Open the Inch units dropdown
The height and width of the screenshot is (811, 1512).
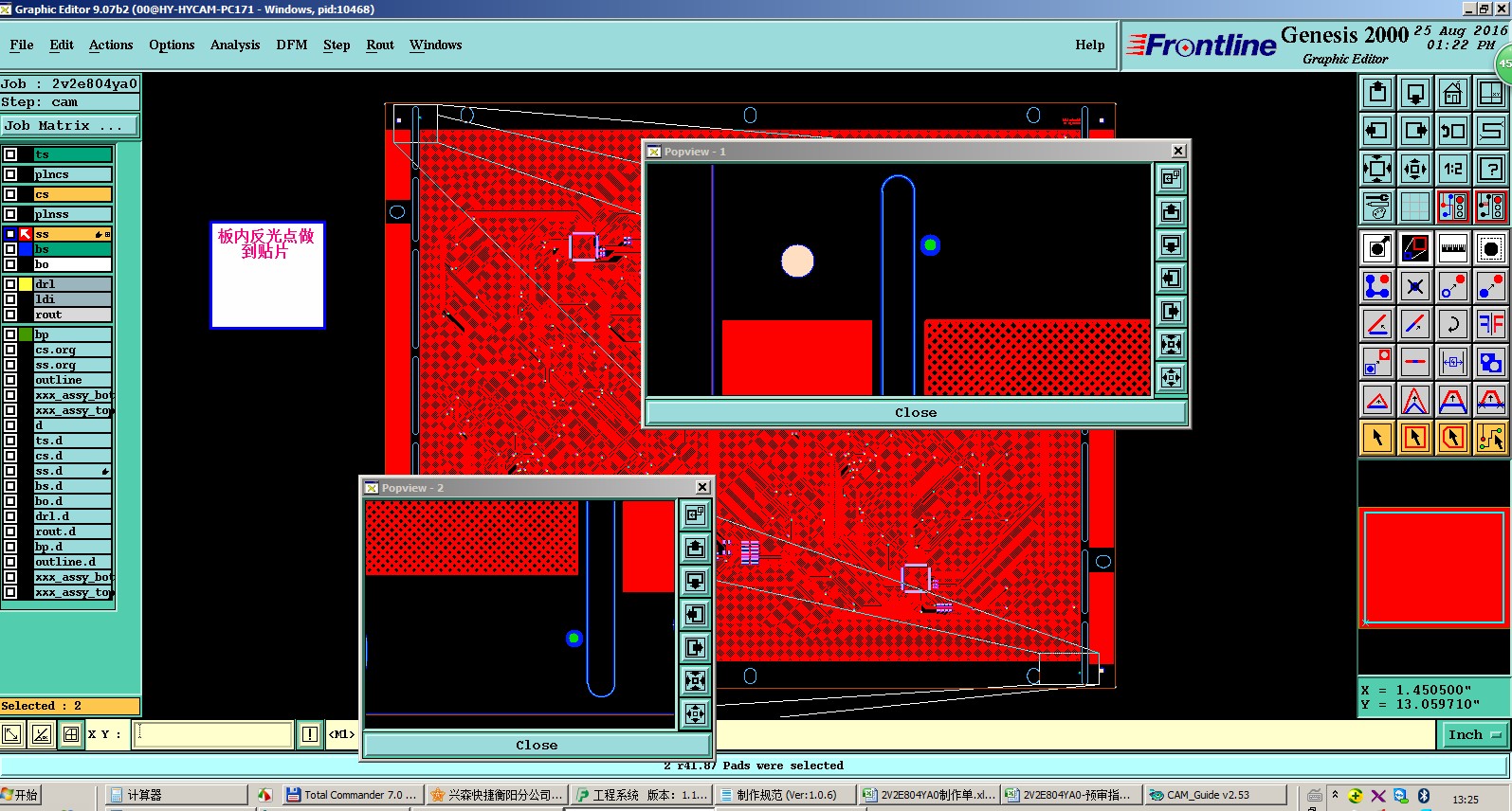click(1475, 734)
